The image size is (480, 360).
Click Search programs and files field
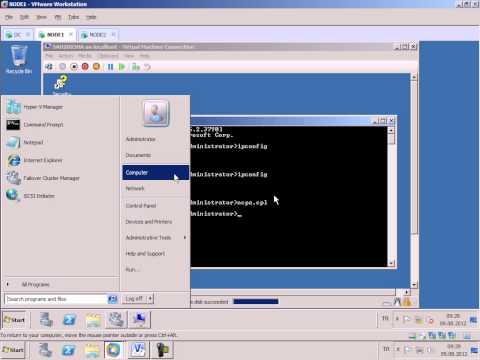(x=57, y=299)
